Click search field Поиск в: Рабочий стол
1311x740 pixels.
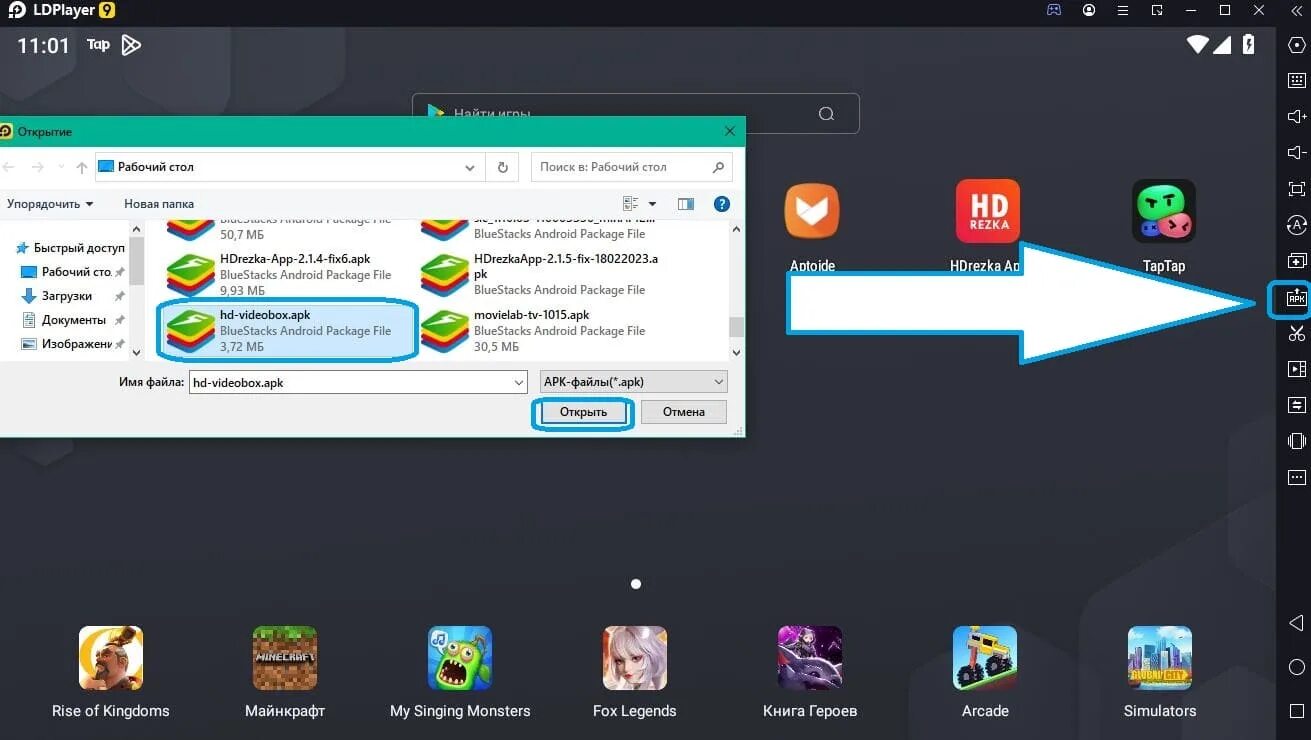point(631,167)
